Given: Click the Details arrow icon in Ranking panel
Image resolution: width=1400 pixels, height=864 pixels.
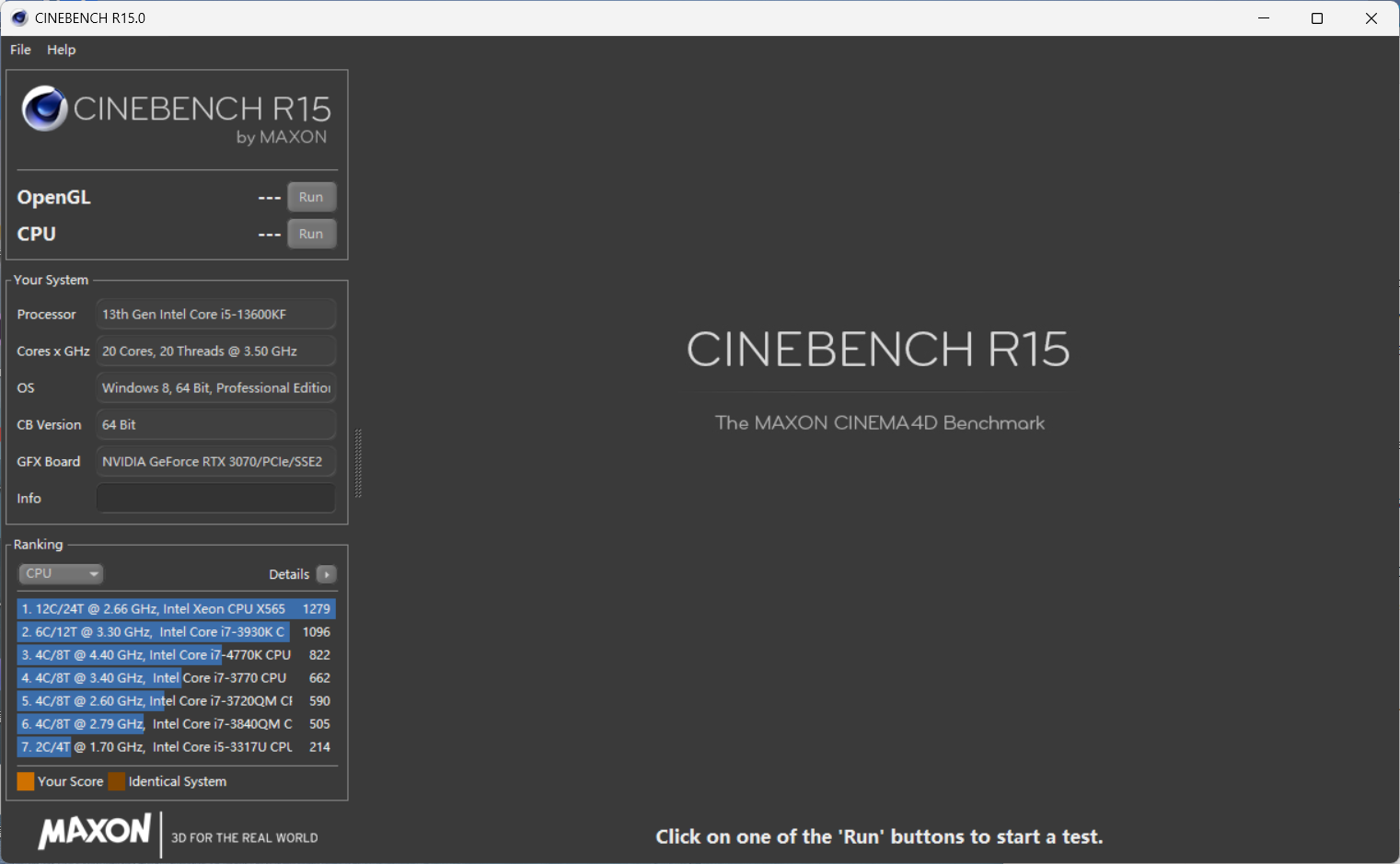Looking at the screenshot, I should 326,573.
